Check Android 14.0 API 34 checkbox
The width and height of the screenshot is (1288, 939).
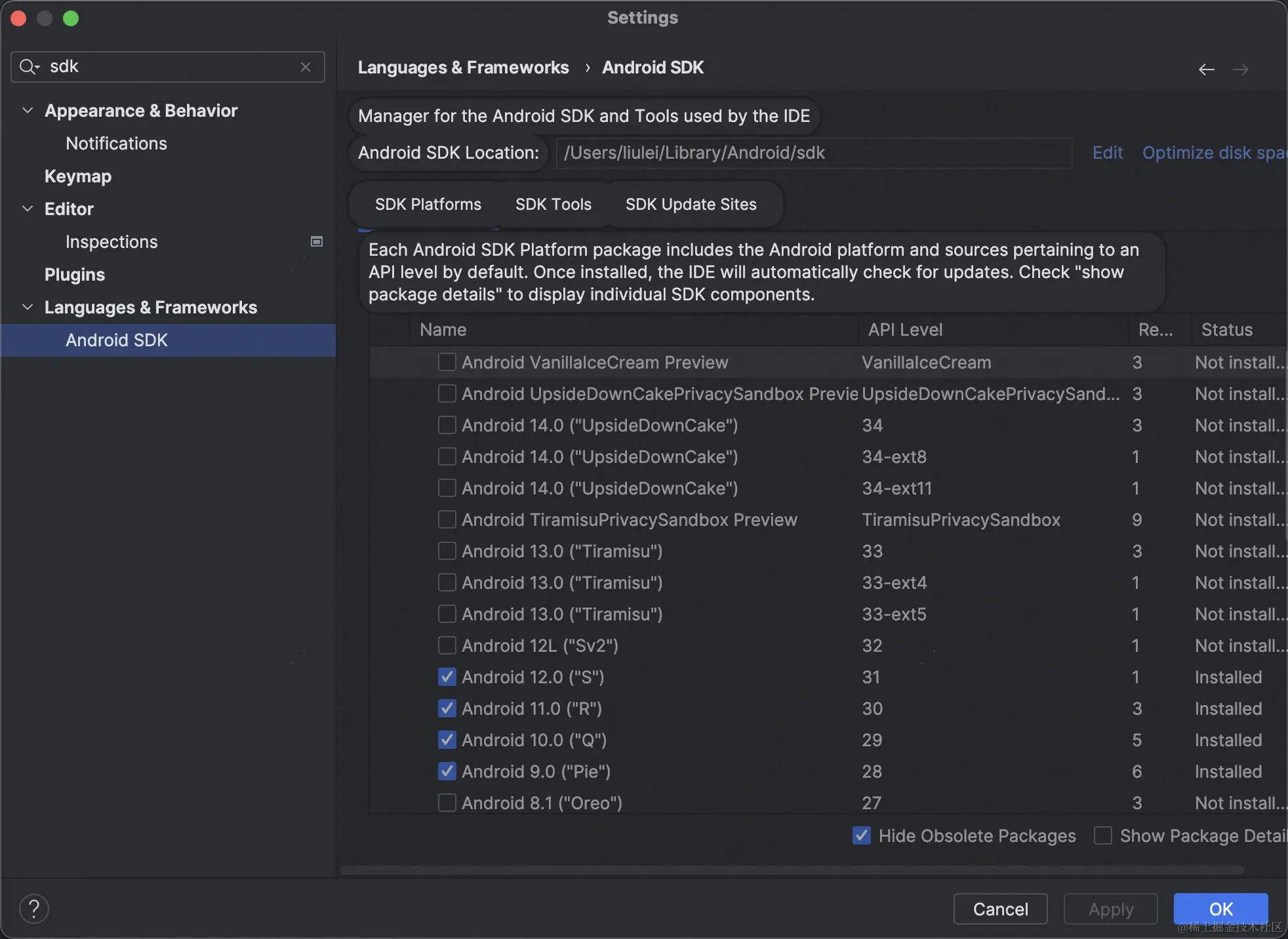(447, 426)
